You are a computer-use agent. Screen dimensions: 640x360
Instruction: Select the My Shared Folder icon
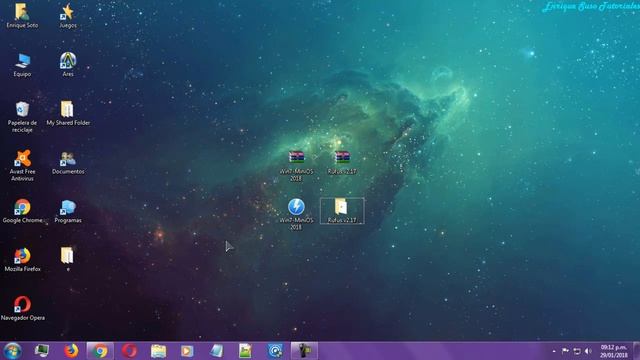[68, 113]
